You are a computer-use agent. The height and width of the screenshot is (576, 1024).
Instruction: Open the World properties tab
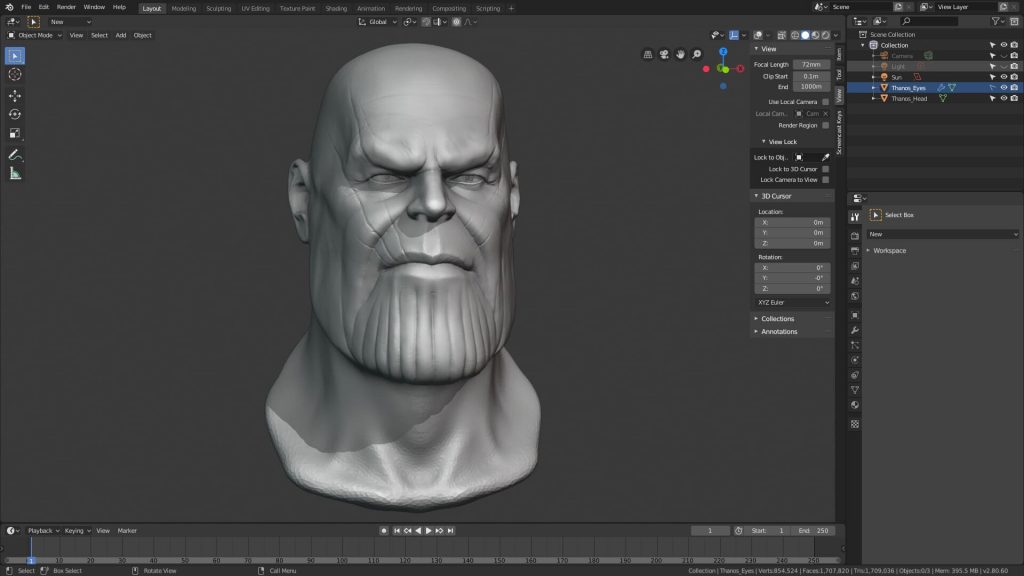point(855,296)
